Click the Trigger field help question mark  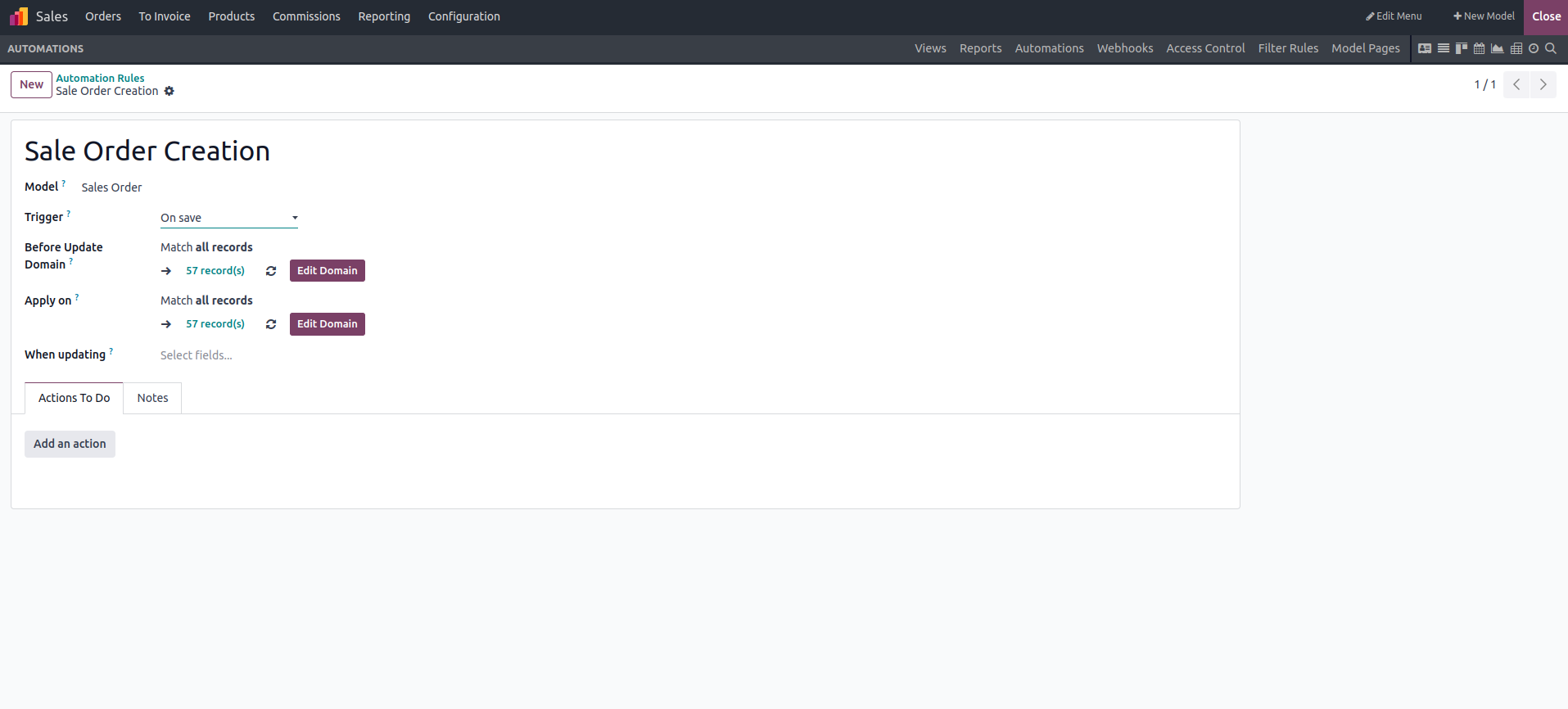pyautogui.click(x=69, y=214)
